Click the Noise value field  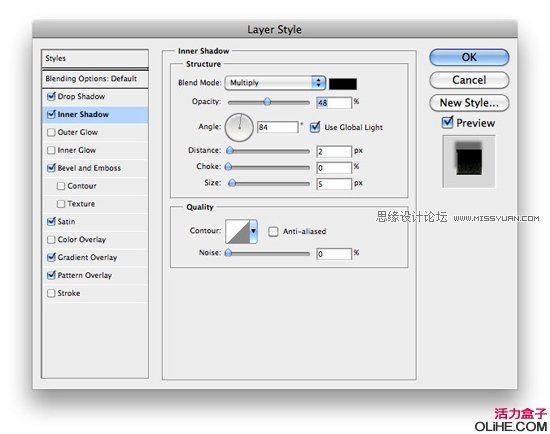click(334, 254)
